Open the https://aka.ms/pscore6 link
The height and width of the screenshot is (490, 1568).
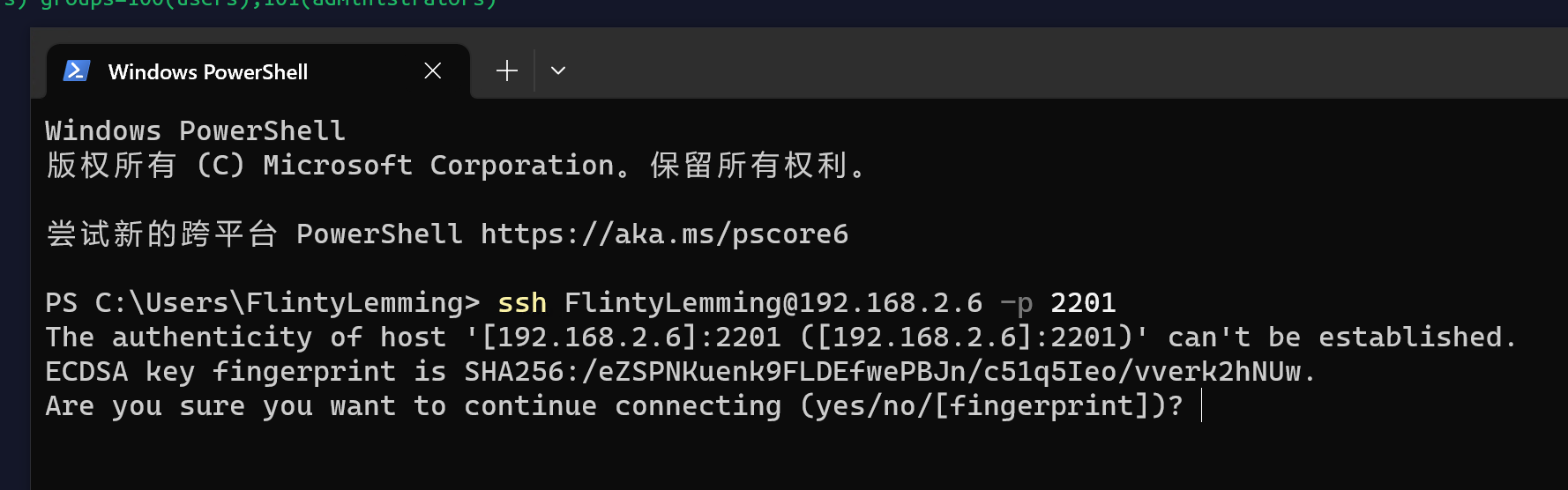click(x=664, y=234)
